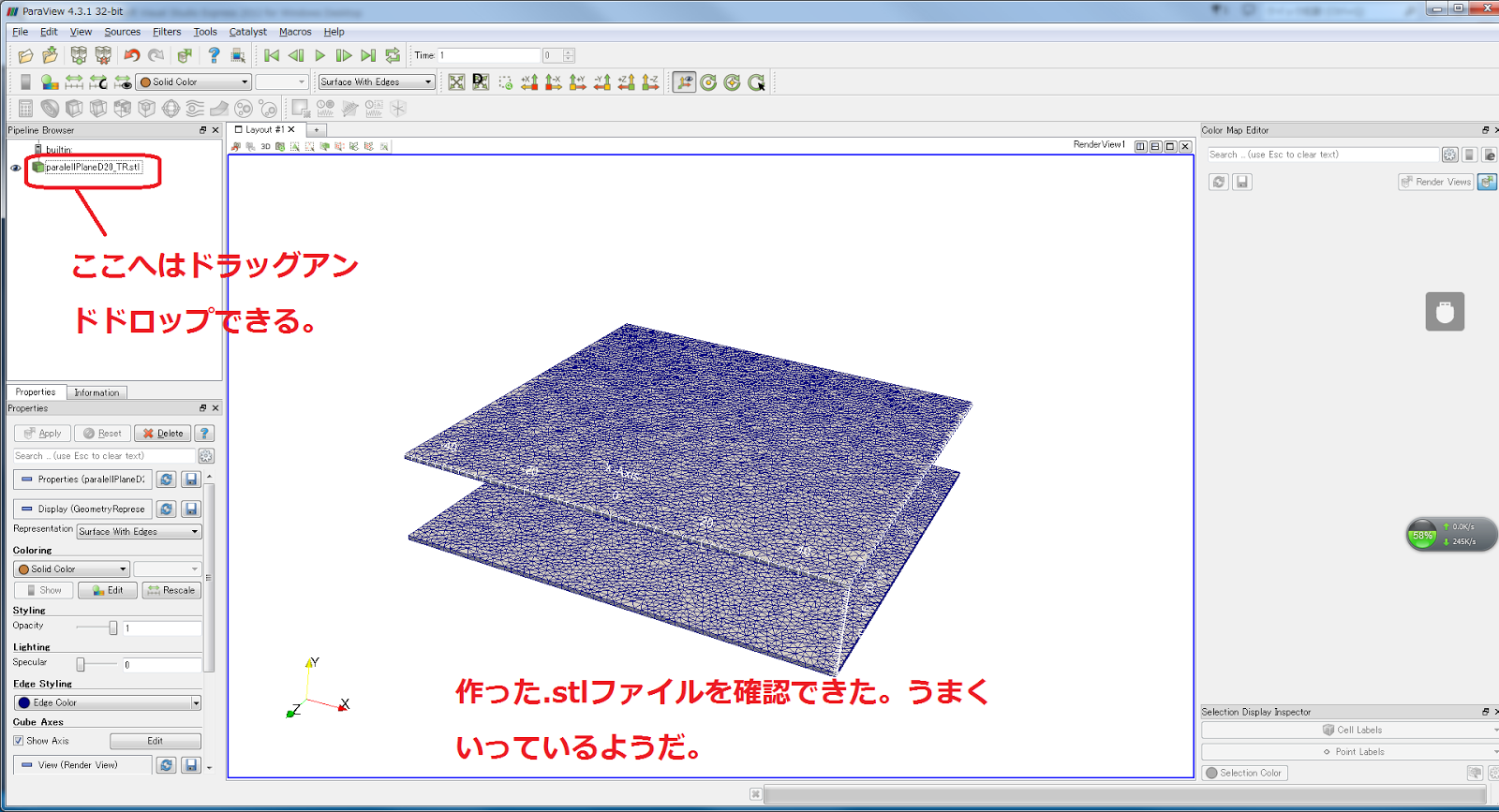Screen dimensions: 1499x812
Task: Toggle animation loop mode
Action: [x=393, y=56]
